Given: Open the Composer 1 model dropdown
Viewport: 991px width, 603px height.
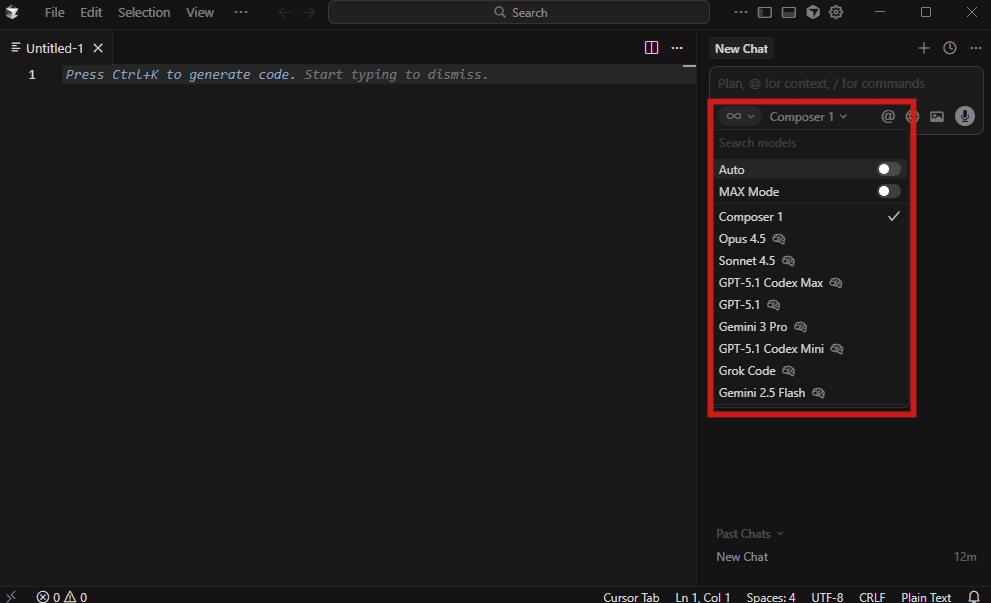Looking at the screenshot, I should (x=808, y=117).
